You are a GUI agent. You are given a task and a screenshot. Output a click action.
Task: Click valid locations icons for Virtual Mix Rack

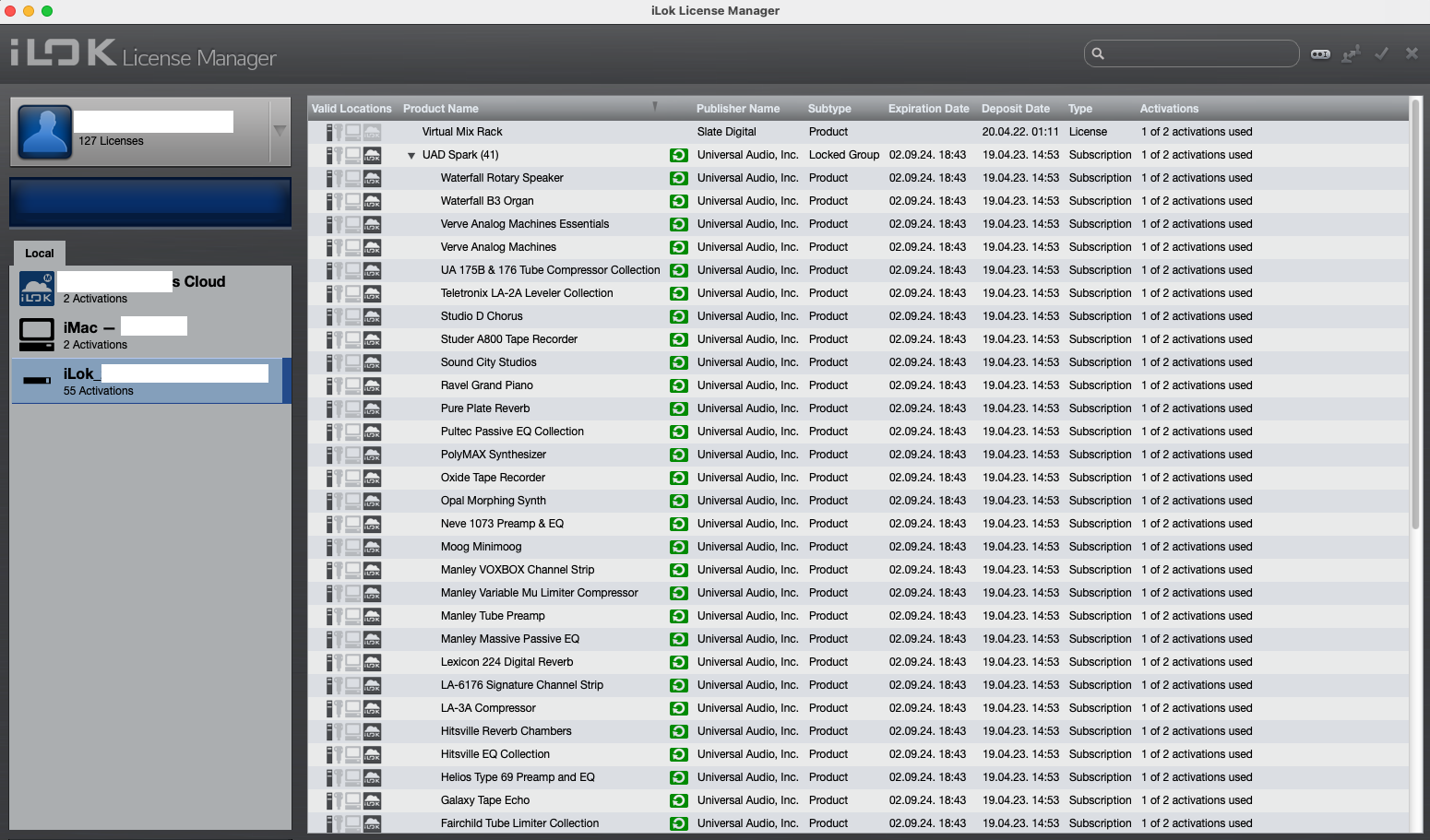(x=353, y=132)
